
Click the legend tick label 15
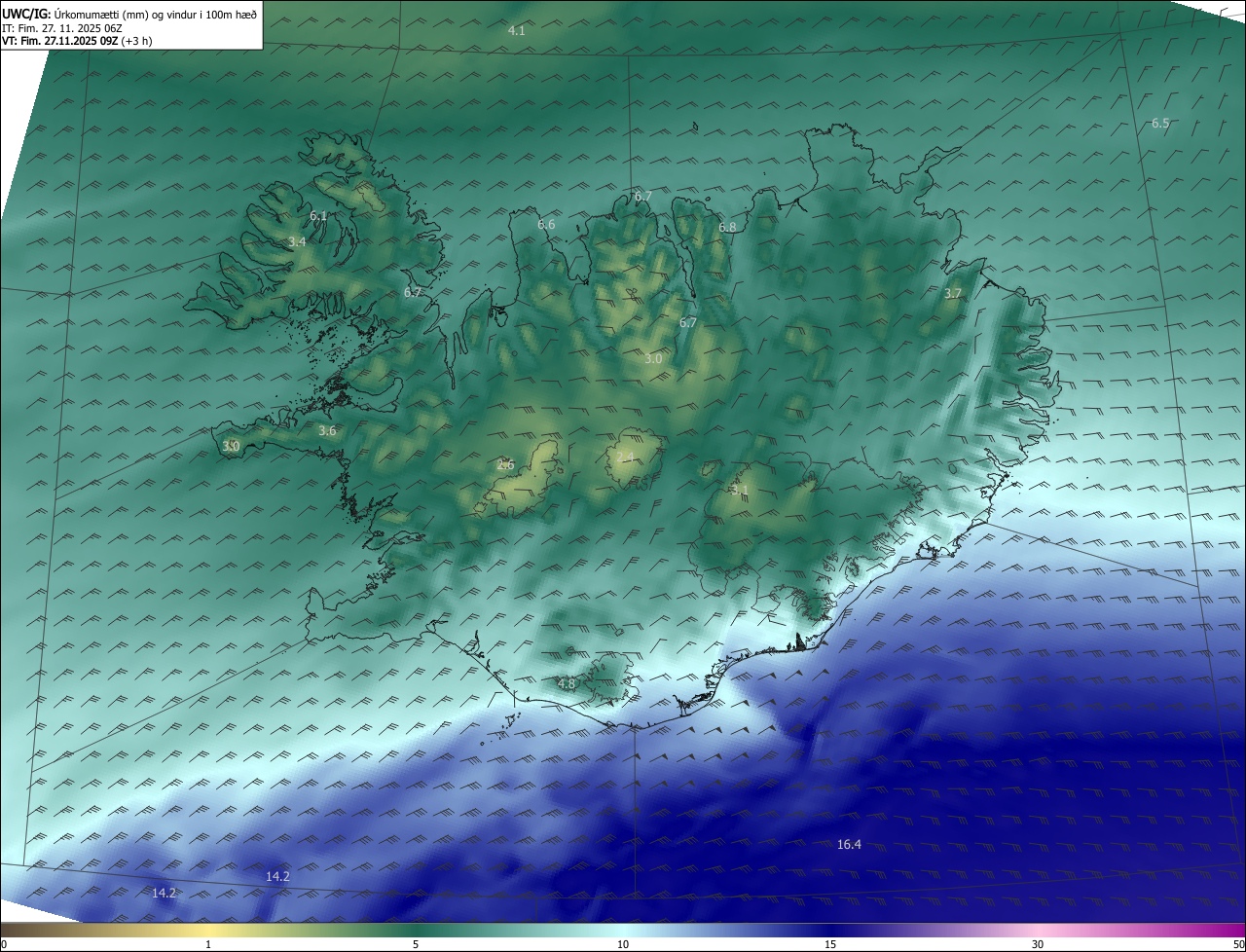point(830,945)
